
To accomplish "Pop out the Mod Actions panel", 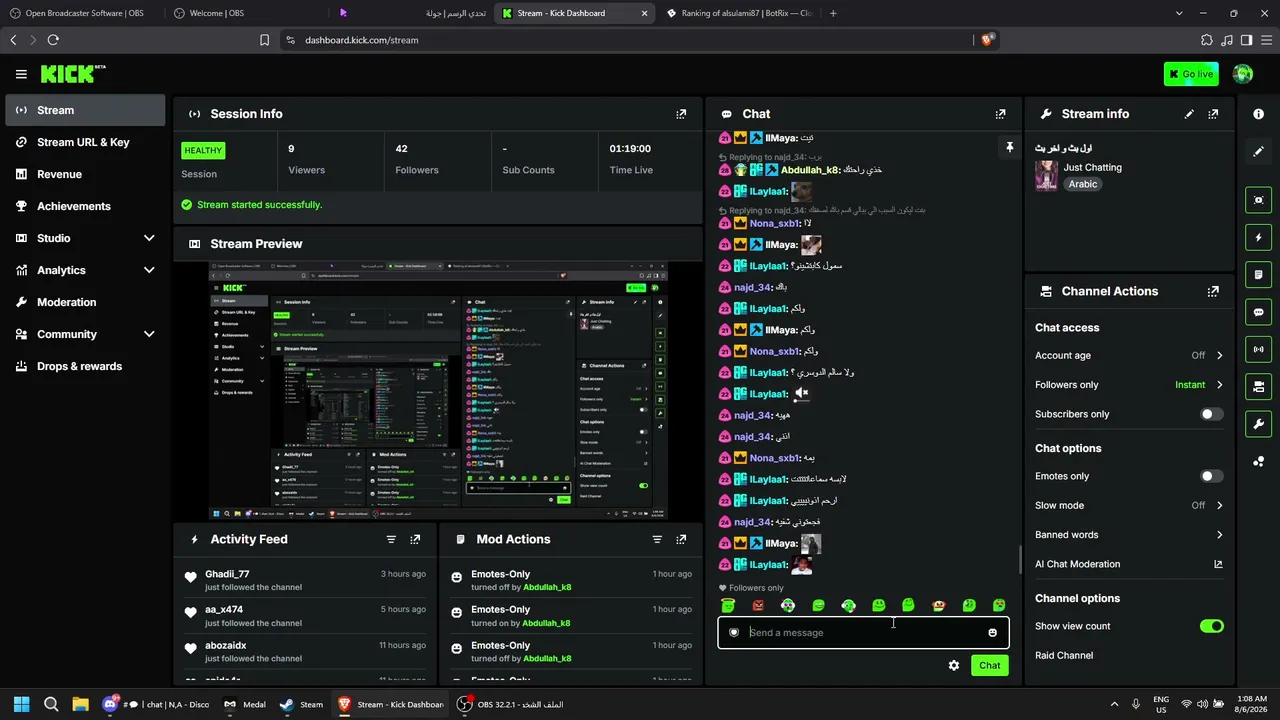I will coord(681,539).
